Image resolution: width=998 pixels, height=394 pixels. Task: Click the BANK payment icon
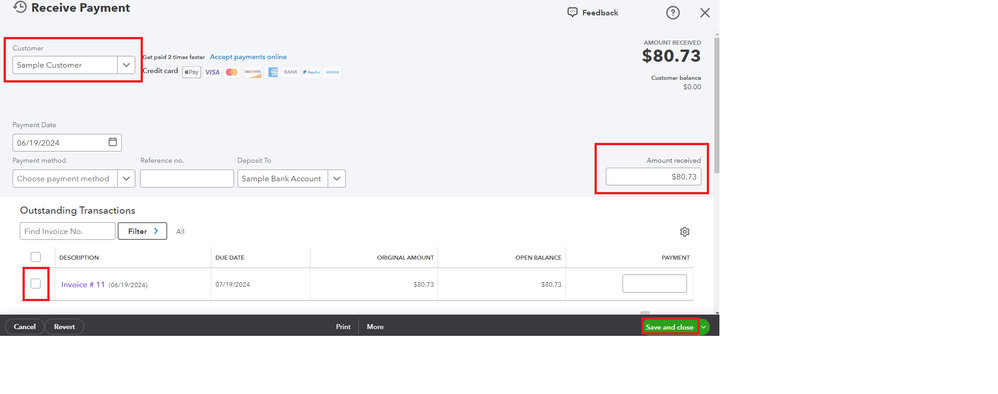291,72
